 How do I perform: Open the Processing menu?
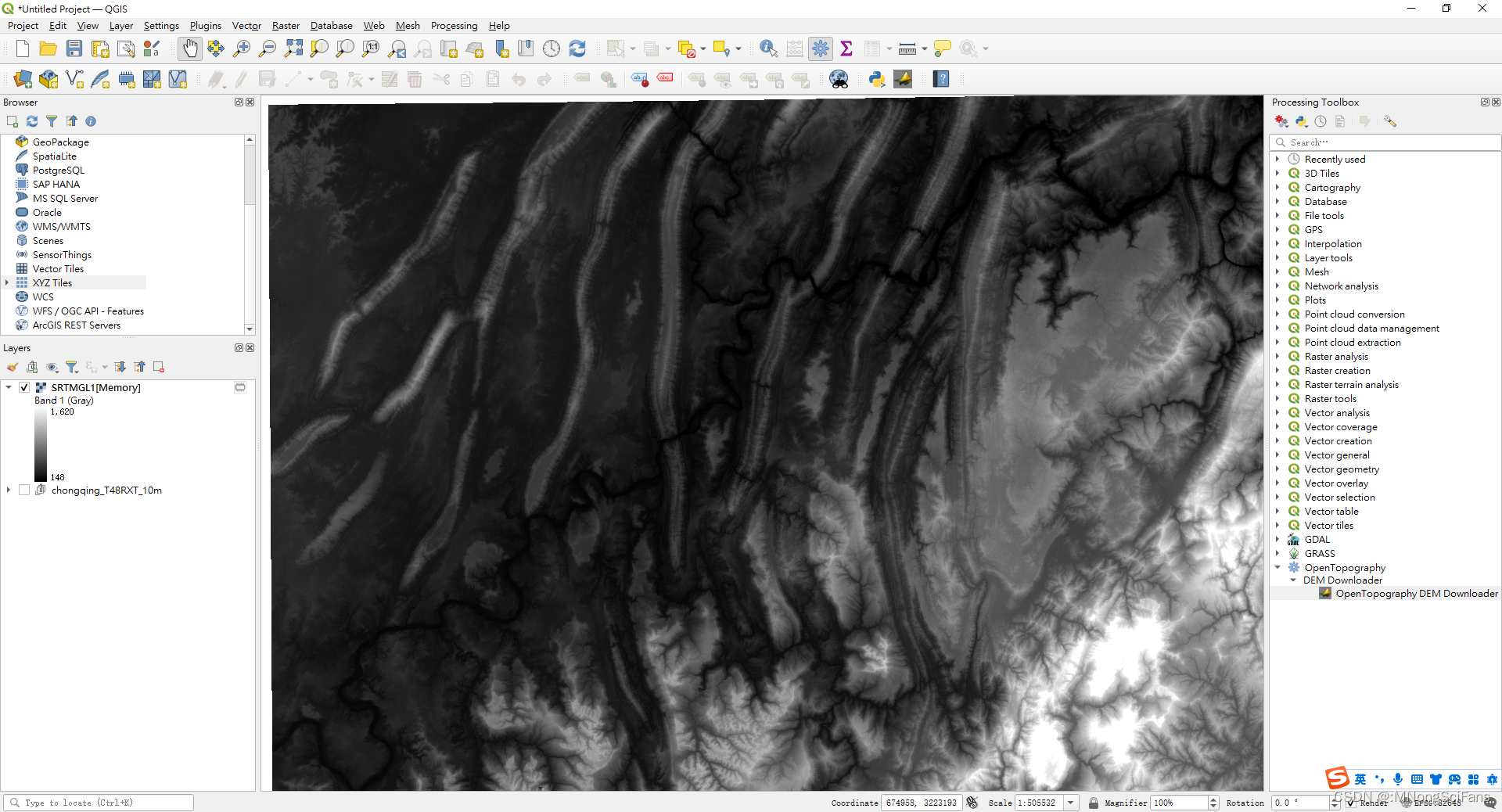(x=454, y=25)
